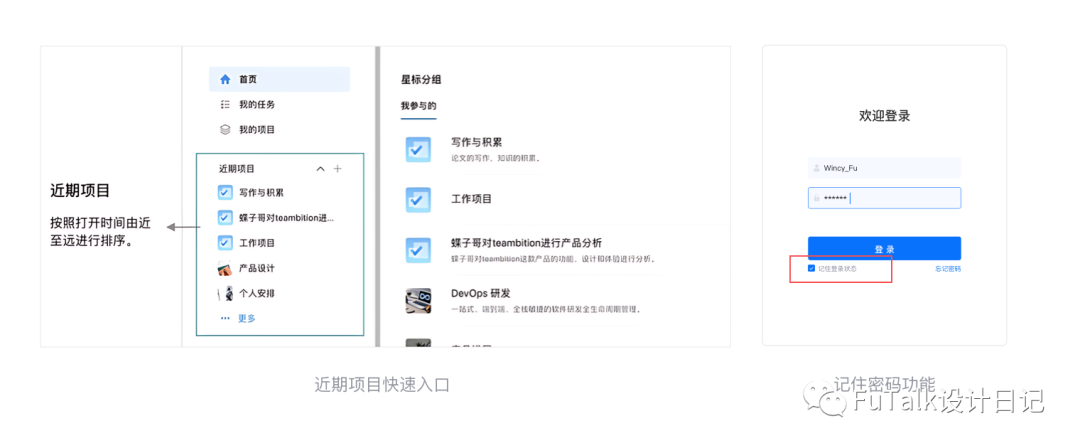
Task: Click into the username field showing Wincy_Fu
Action: pyautogui.click(x=884, y=167)
